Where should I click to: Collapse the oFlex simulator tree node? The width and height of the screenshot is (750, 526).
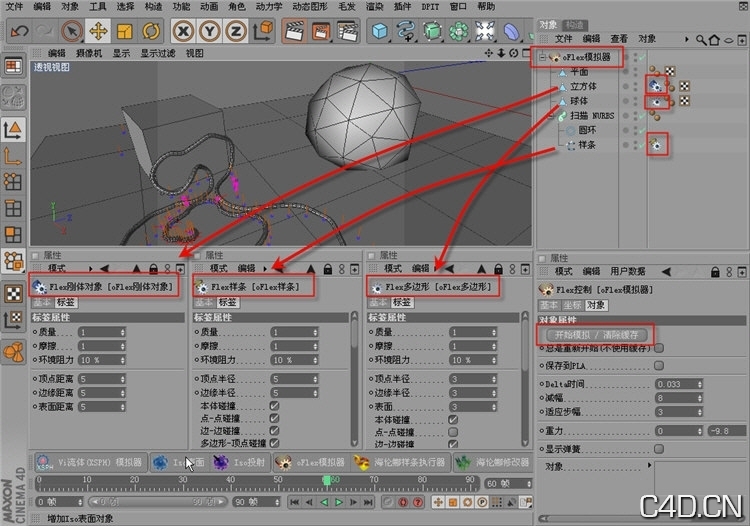click(x=542, y=57)
